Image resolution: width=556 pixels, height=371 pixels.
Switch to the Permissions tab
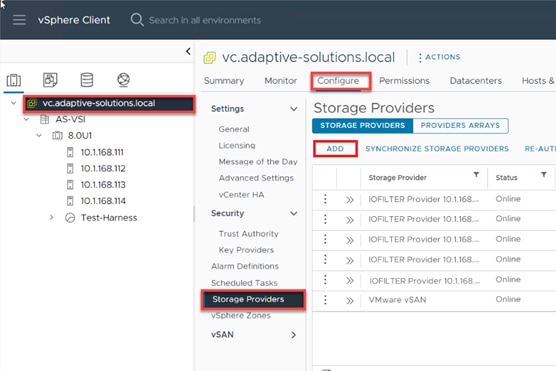coord(404,81)
